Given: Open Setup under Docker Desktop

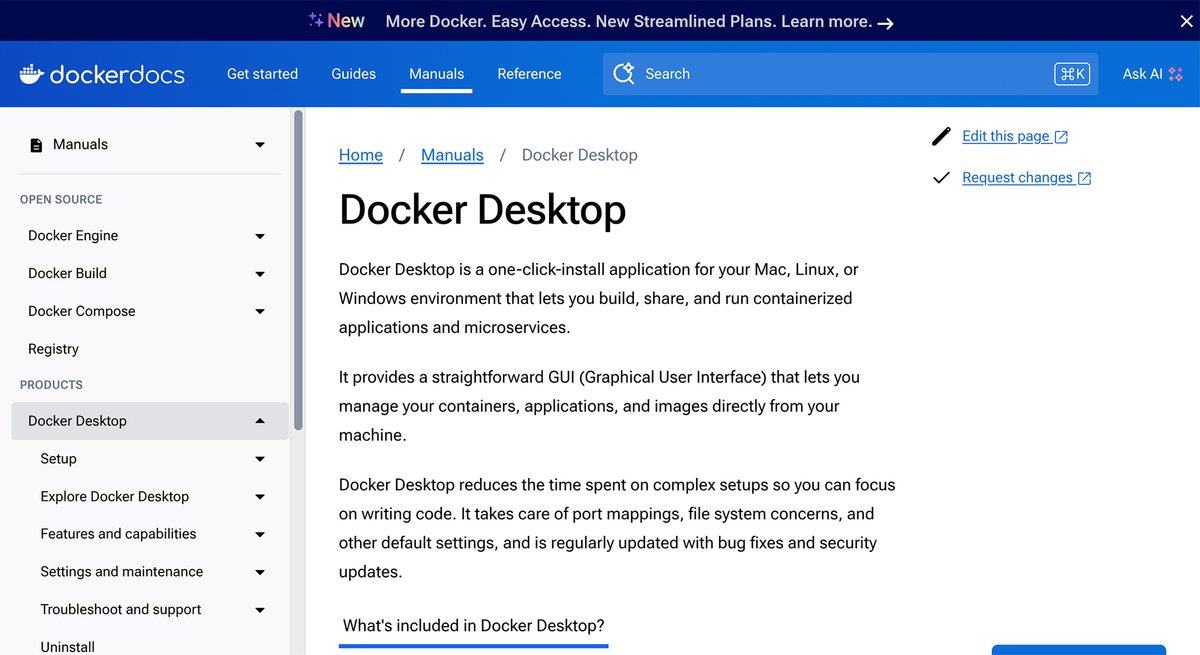Looking at the screenshot, I should tap(58, 458).
